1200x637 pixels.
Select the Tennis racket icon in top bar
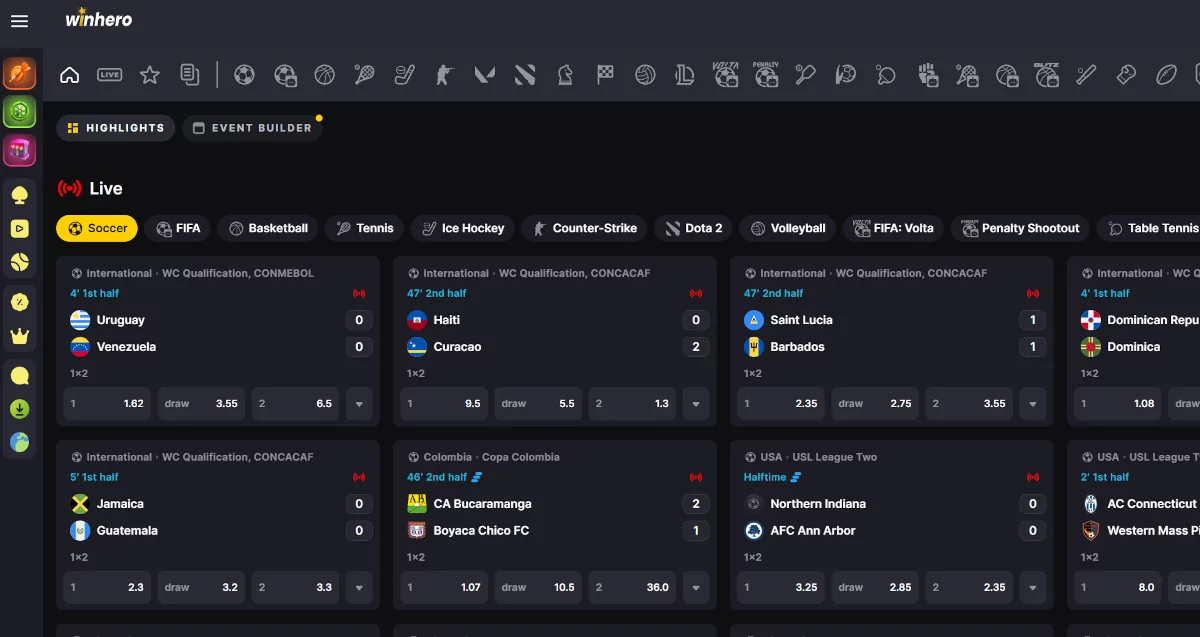tap(364, 74)
